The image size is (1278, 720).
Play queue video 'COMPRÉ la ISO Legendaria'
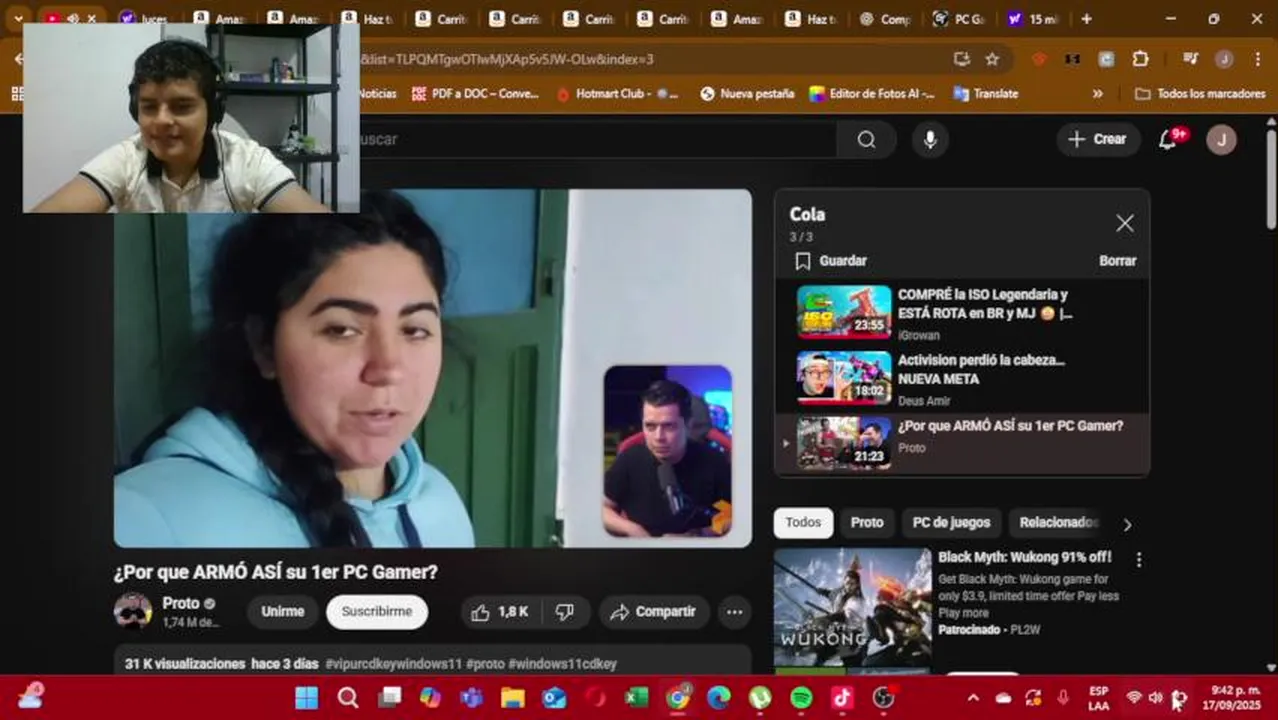point(962,312)
